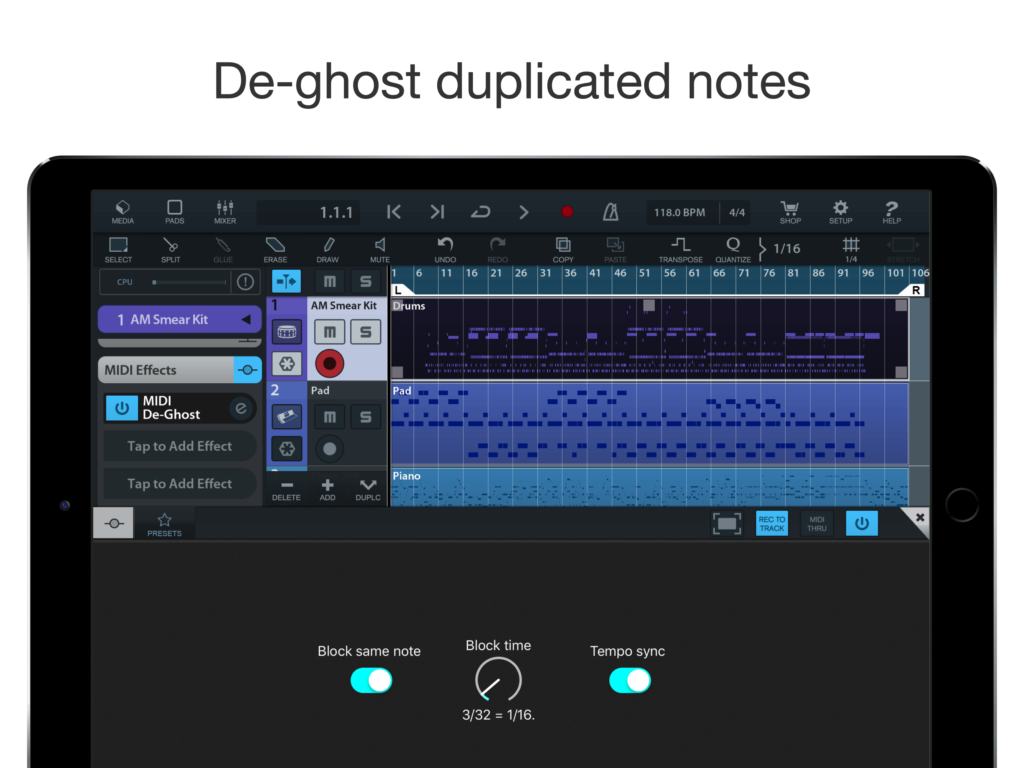The image size is (1024, 768).
Task: Start recording with the red record button
Action: point(567,212)
